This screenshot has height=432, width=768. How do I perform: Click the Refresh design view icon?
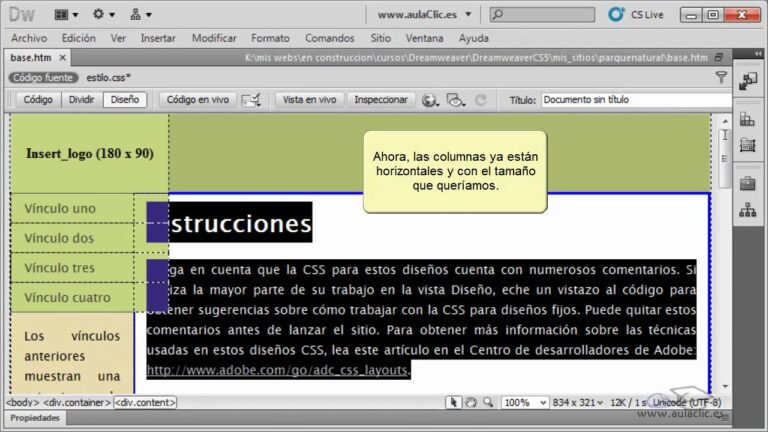point(481,100)
